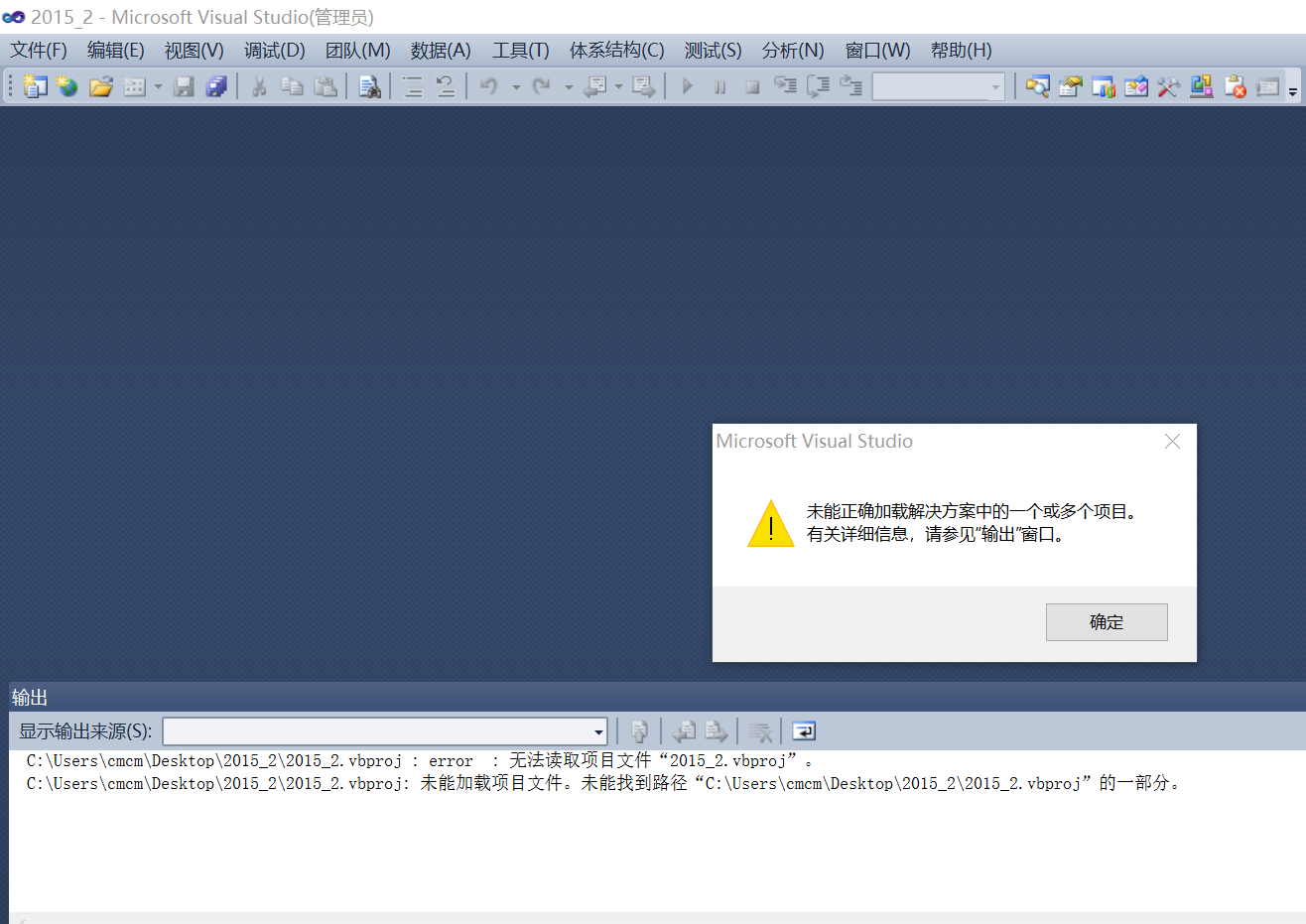Click the Redo arrow icon
The height and width of the screenshot is (924, 1306).
click(x=541, y=86)
